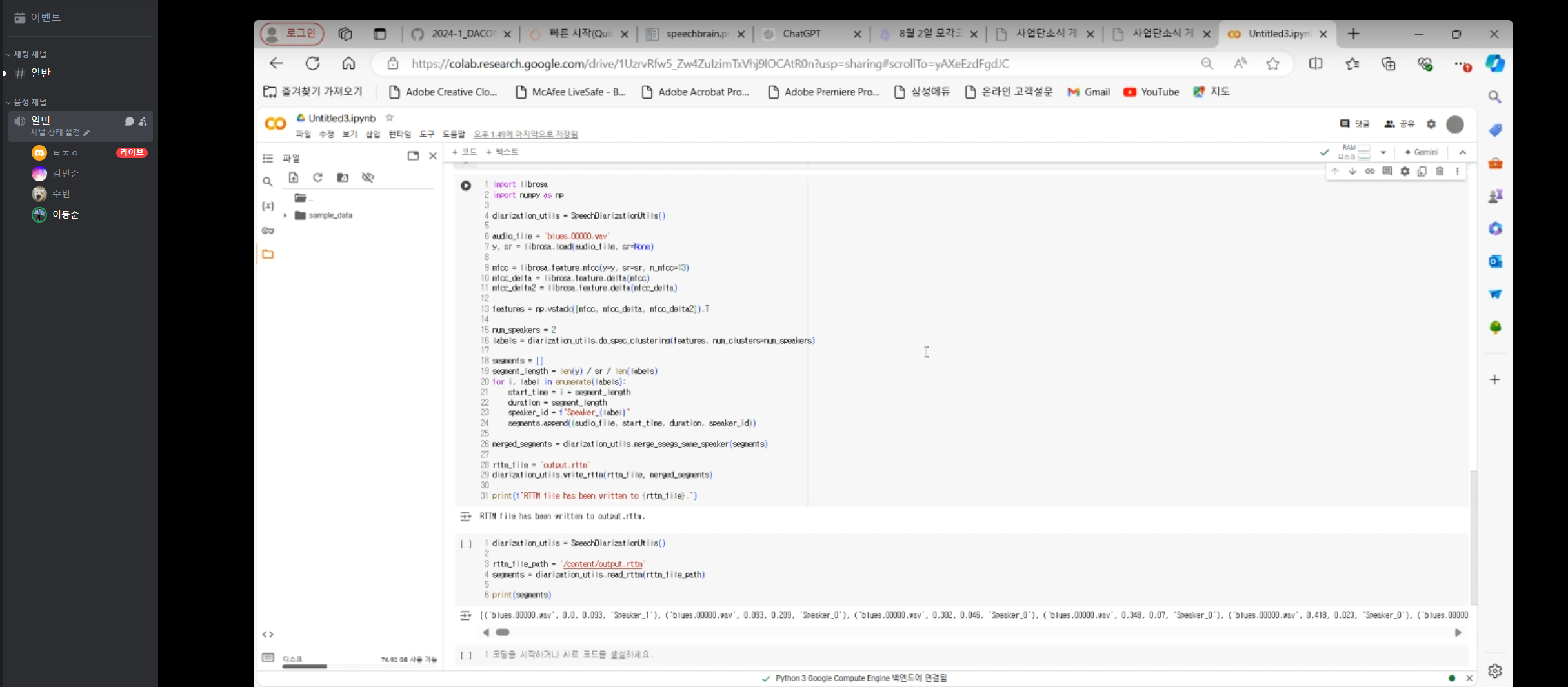This screenshot has height=687, width=1568.
Task: Delete the cell with the trash icon
Action: point(1440,171)
